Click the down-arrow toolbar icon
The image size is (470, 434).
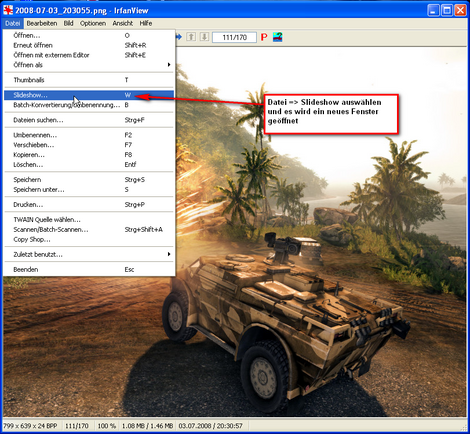(204, 37)
